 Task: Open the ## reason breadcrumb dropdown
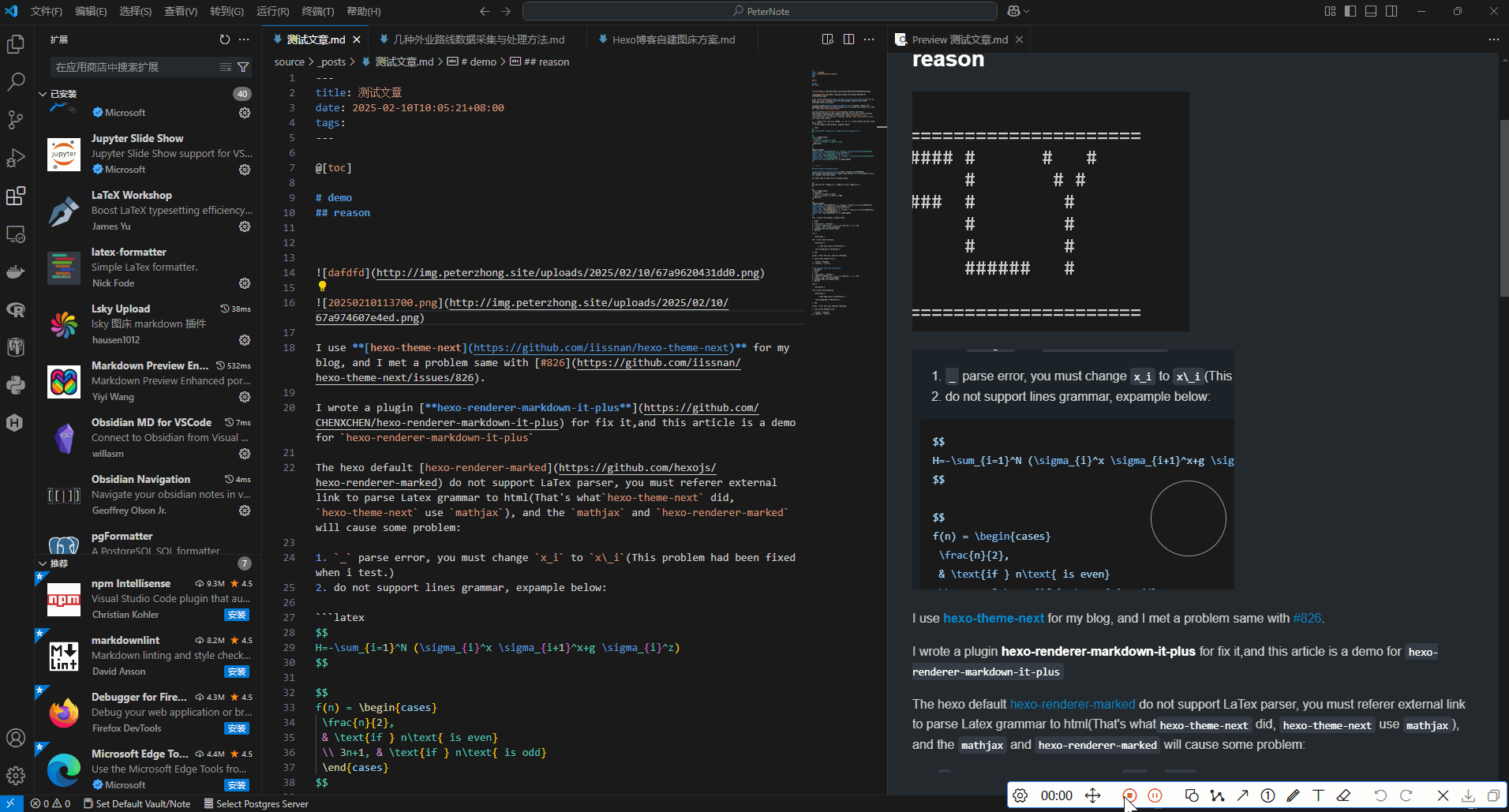click(540, 62)
